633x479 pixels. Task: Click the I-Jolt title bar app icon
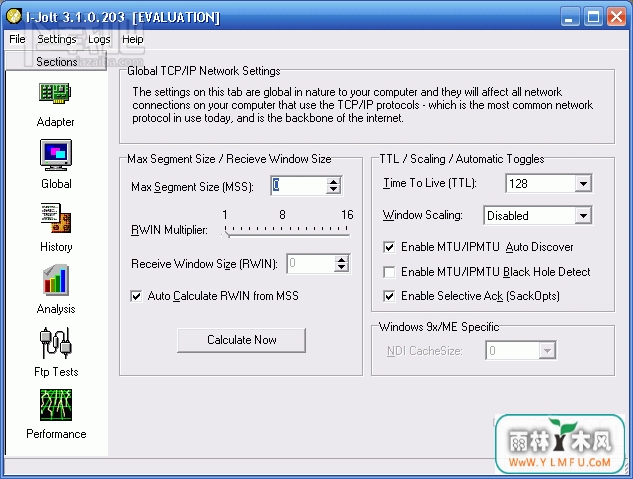[14, 16]
